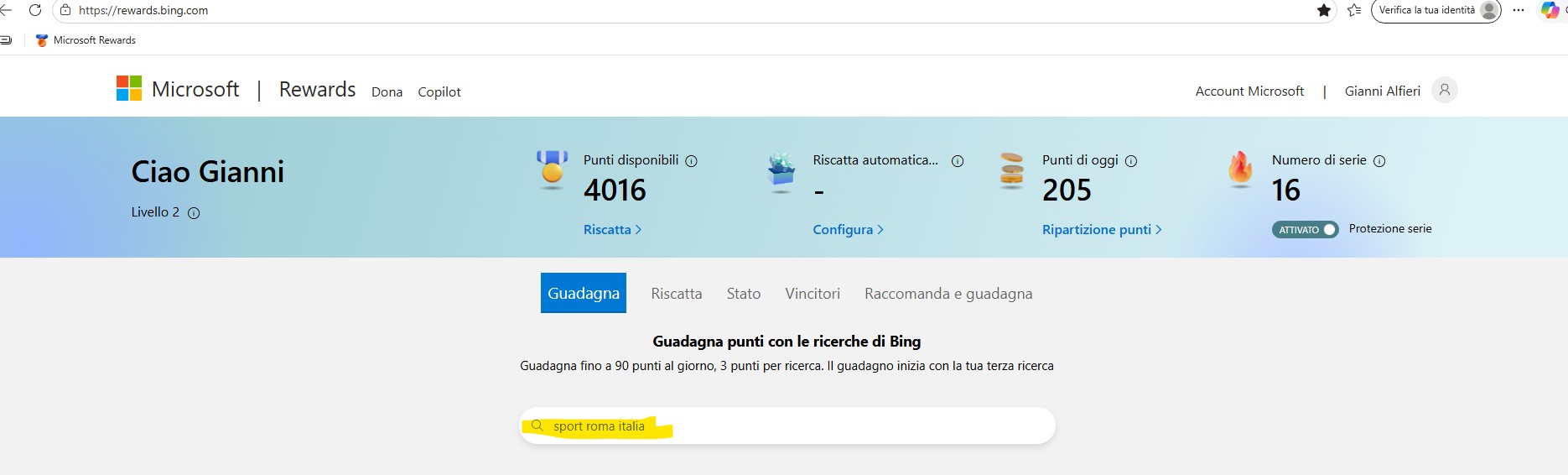
Task: Toggle the ATTIVATO streak protection switch
Action: click(1305, 229)
